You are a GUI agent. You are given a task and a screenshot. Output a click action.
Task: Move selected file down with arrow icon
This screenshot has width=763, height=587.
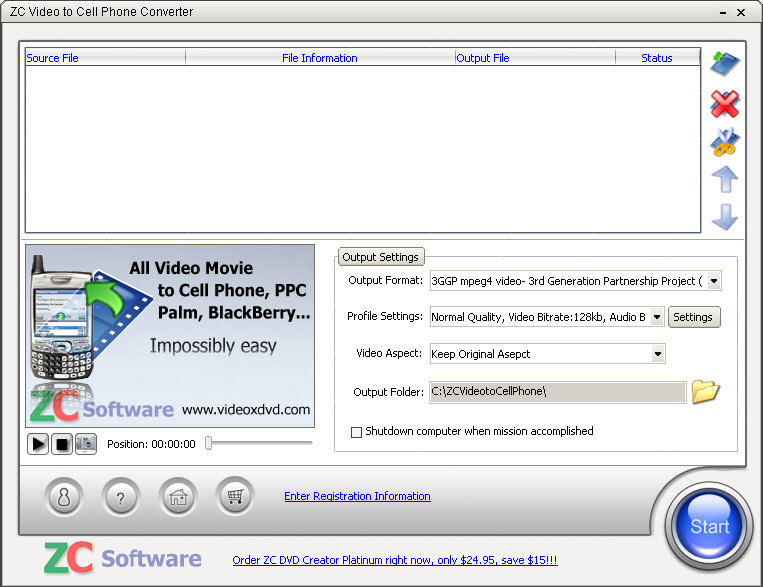point(724,217)
